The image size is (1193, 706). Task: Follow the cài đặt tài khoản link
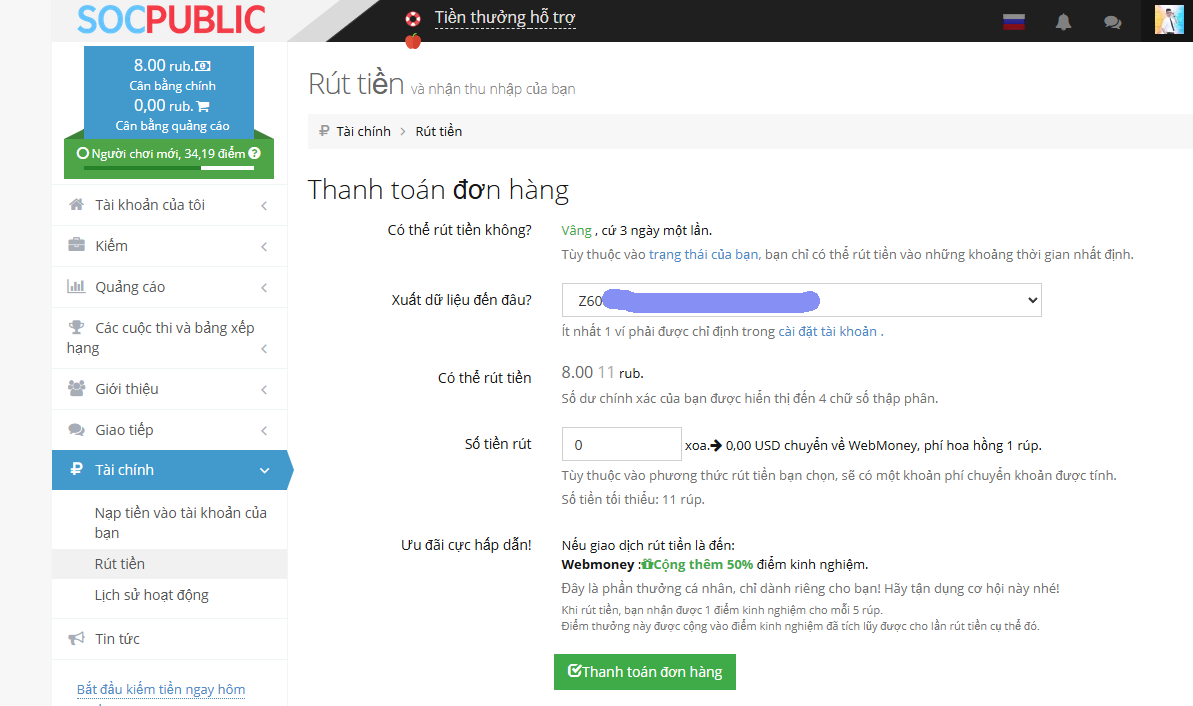coord(828,331)
